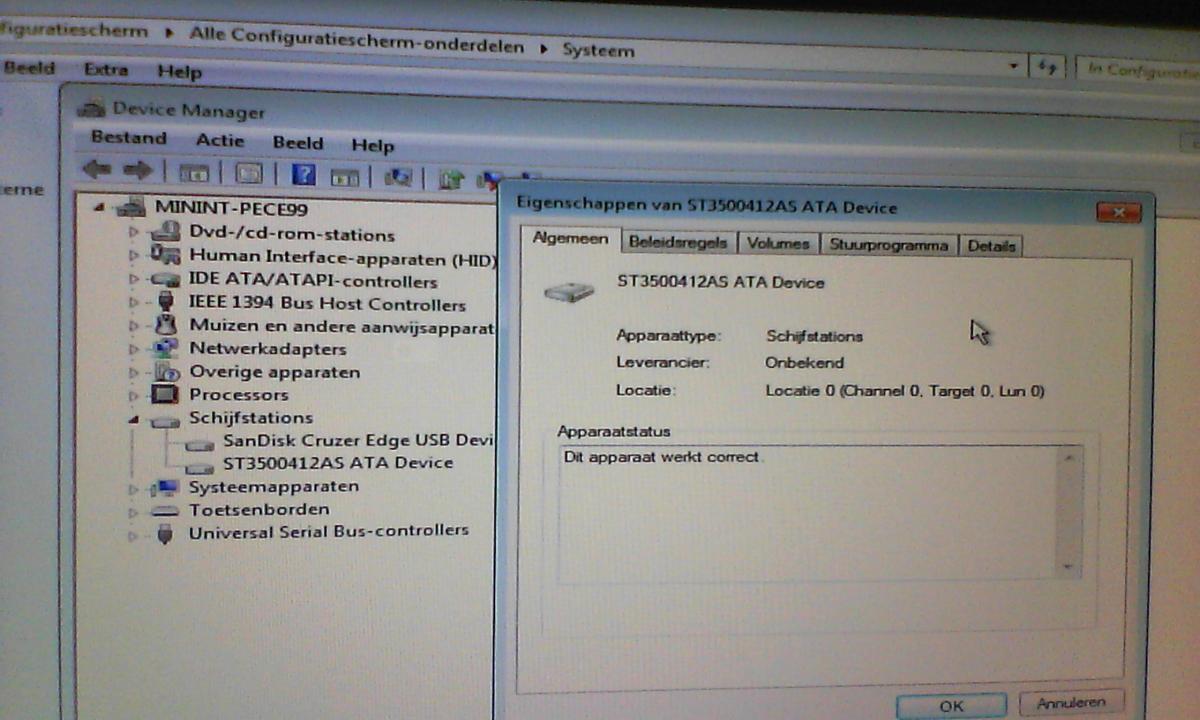Viewport: 1200px width, 720px height.
Task: Click the mouse icon for Muizen category
Action: click(x=166, y=326)
